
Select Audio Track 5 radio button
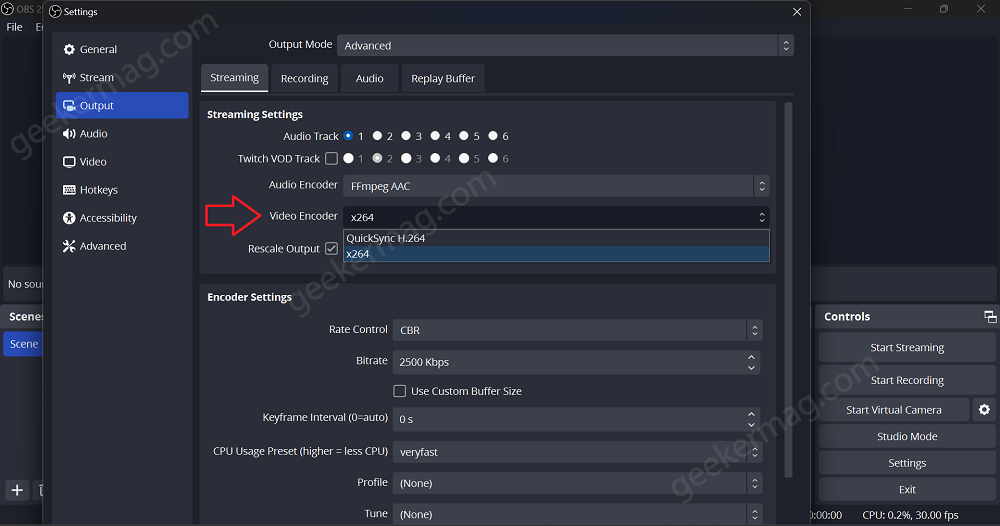(x=464, y=136)
